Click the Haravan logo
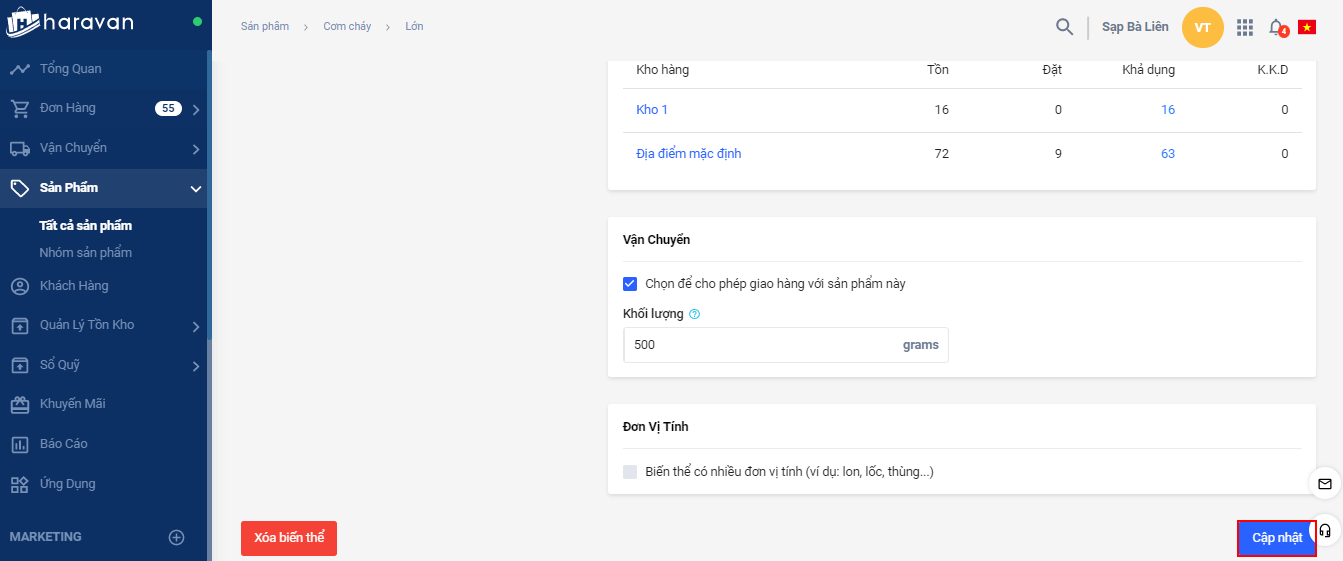Screen dimensions: 1343x561 coord(70,22)
